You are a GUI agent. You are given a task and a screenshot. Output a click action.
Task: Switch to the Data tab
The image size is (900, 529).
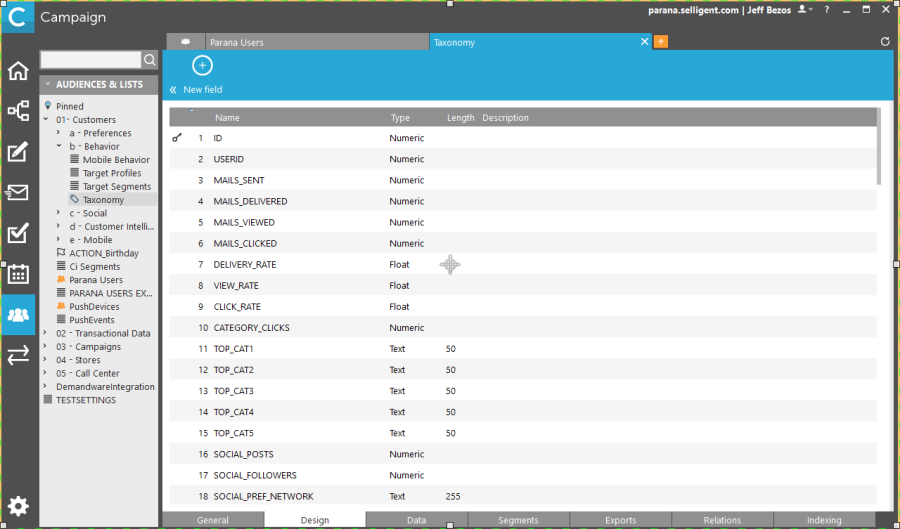pyautogui.click(x=416, y=521)
